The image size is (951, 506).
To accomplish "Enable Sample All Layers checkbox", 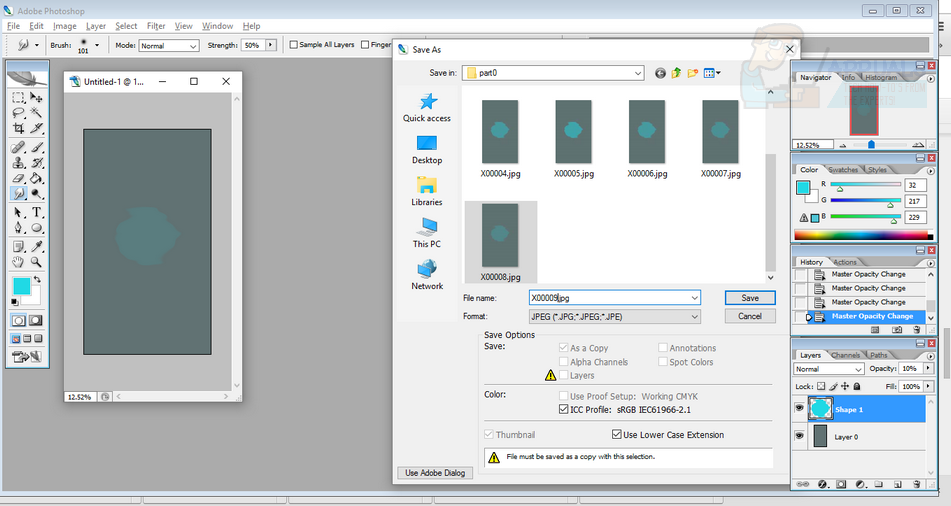I will pyautogui.click(x=294, y=45).
